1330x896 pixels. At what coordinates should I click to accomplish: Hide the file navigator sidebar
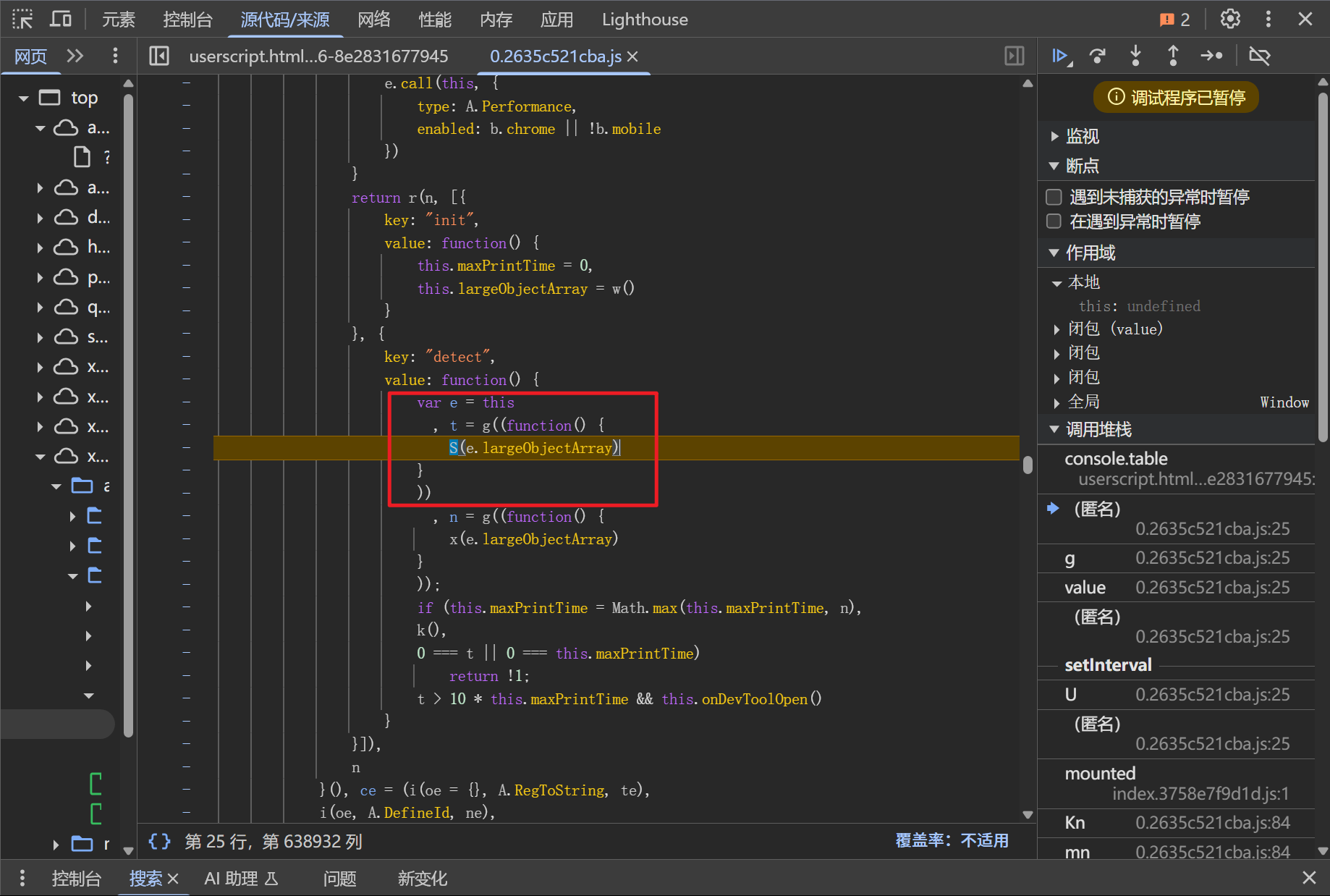[159, 56]
